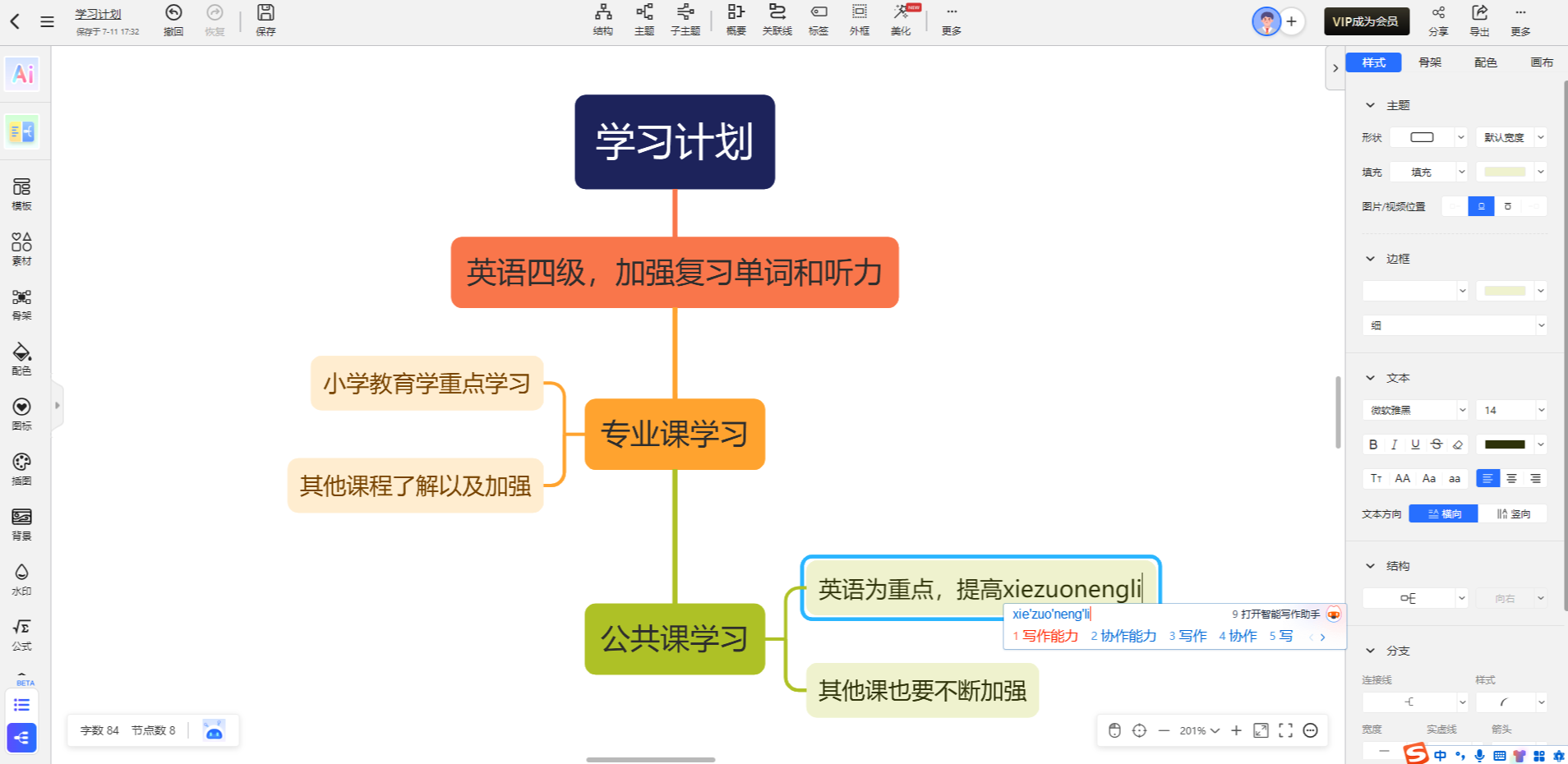1568x764 pixels.
Task: Open the 公式 formula tool
Action: click(x=22, y=634)
